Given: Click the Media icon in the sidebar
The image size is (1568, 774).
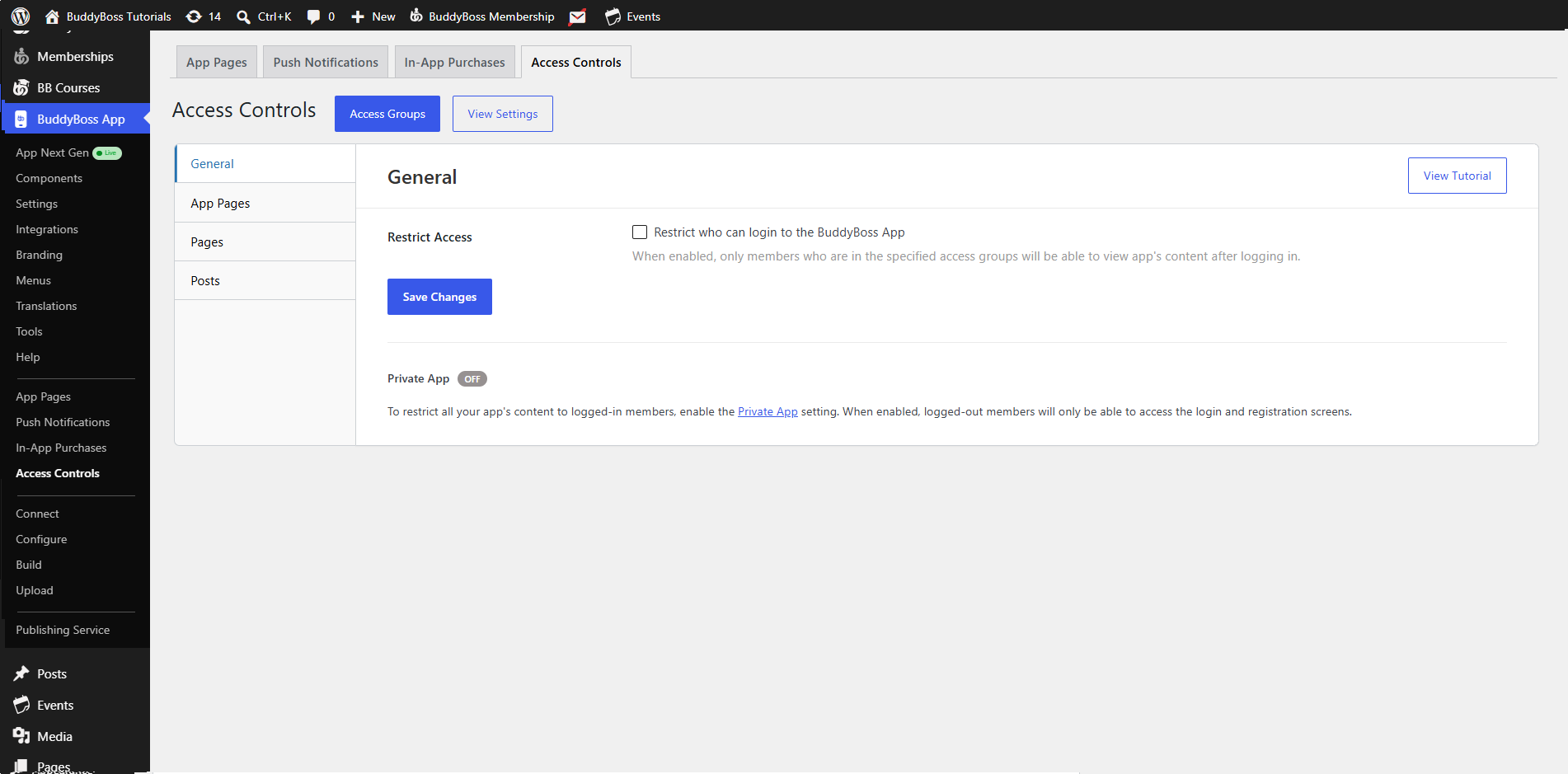Looking at the screenshot, I should pyautogui.click(x=21, y=736).
